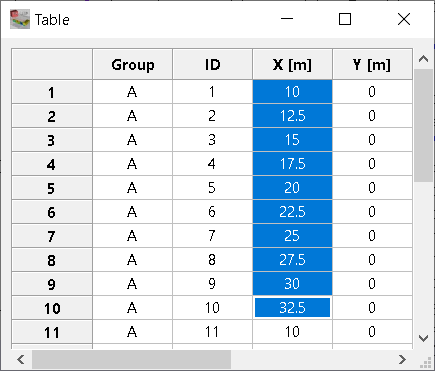
Task: Click X cell with value 30
Action: point(292,284)
